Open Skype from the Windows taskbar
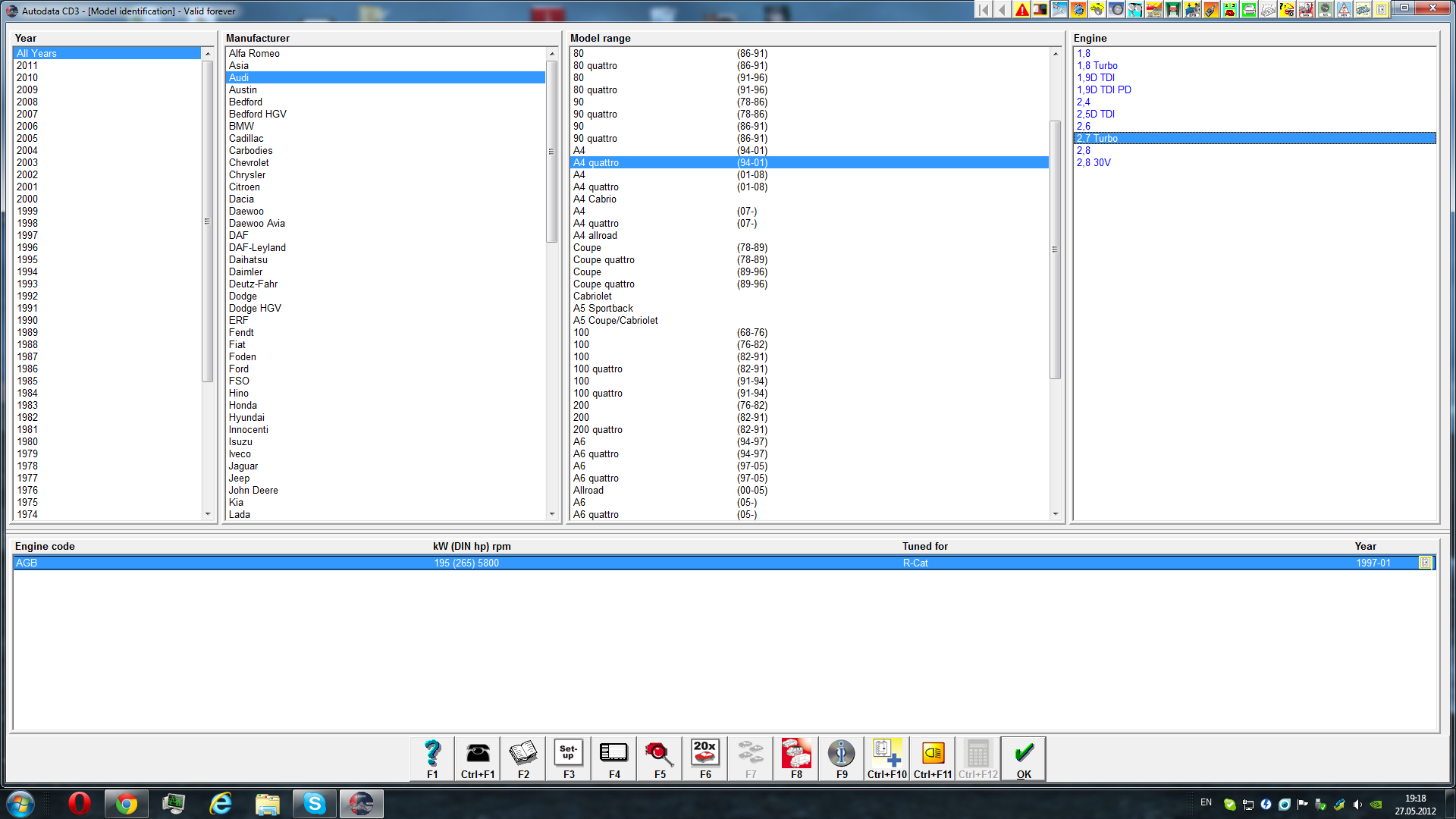The width and height of the screenshot is (1456, 819). click(x=314, y=803)
